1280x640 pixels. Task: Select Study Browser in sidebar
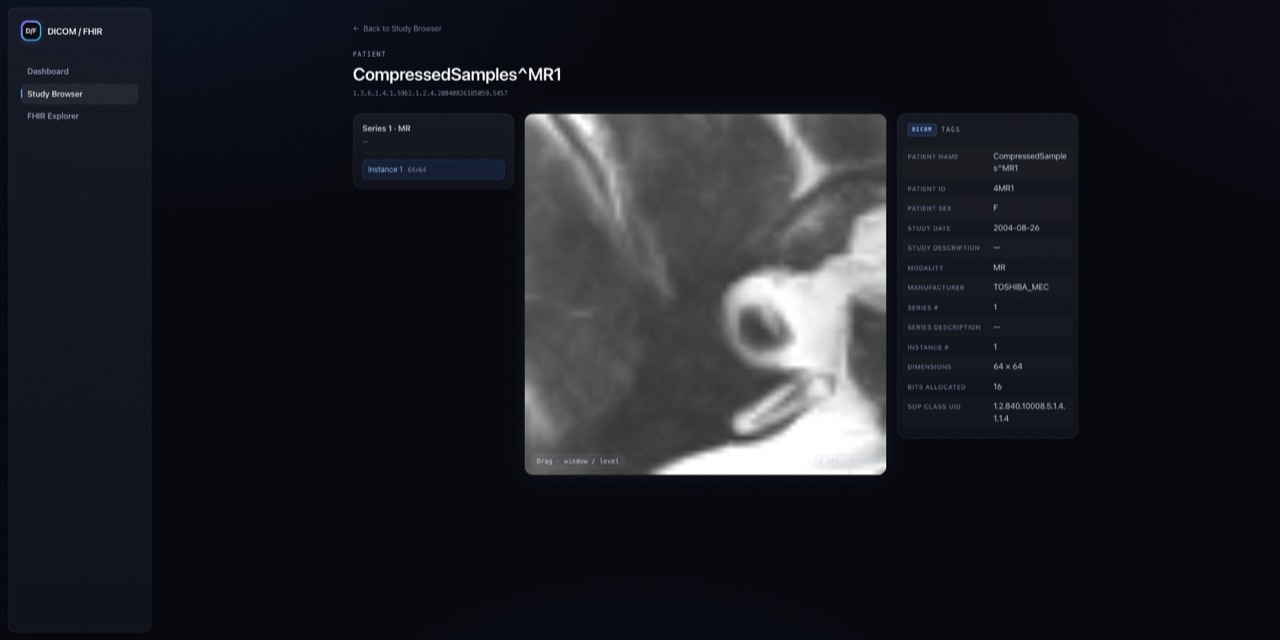point(79,94)
